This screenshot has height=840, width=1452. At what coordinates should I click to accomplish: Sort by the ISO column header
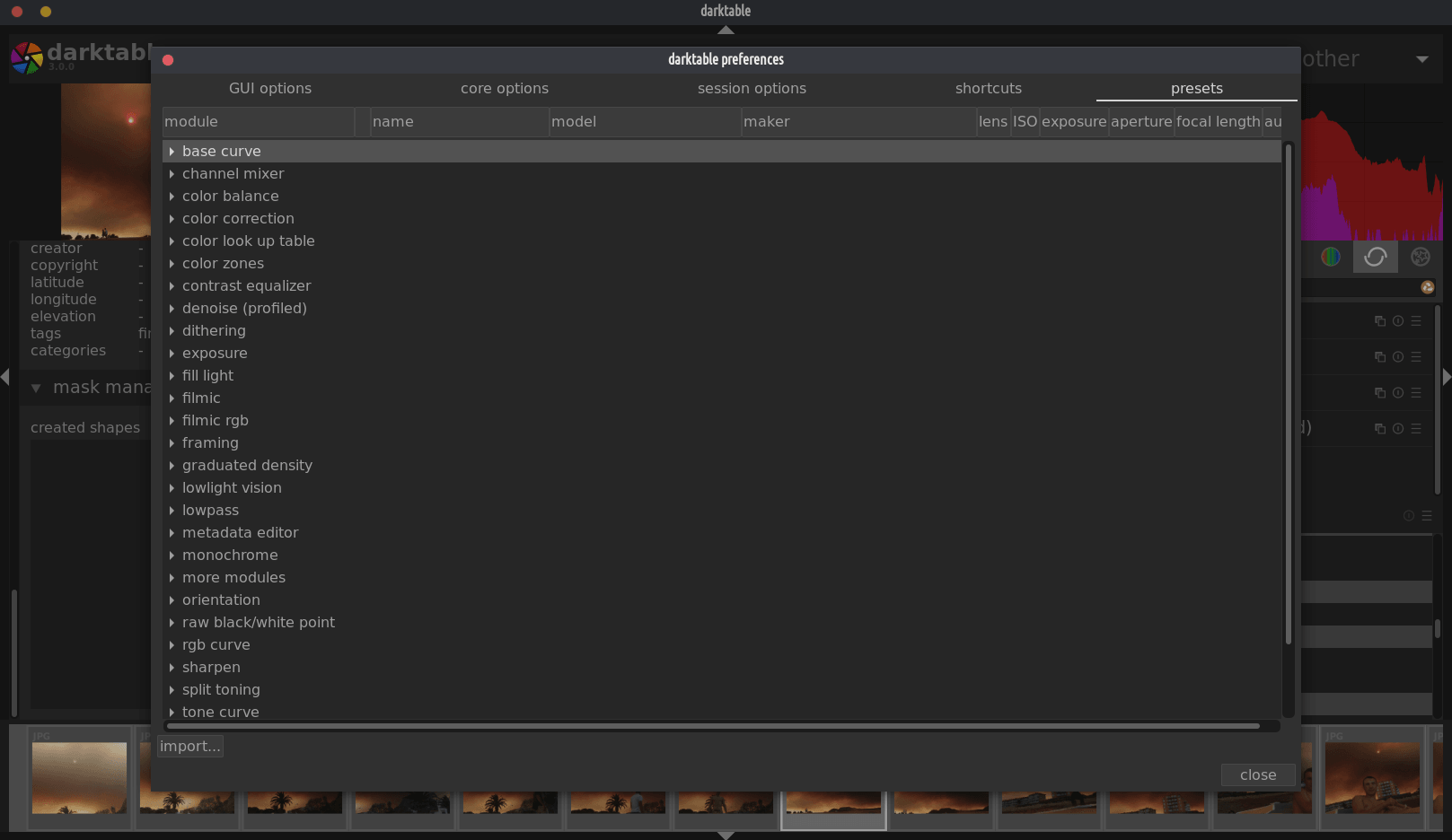pyautogui.click(x=1025, y=122)
